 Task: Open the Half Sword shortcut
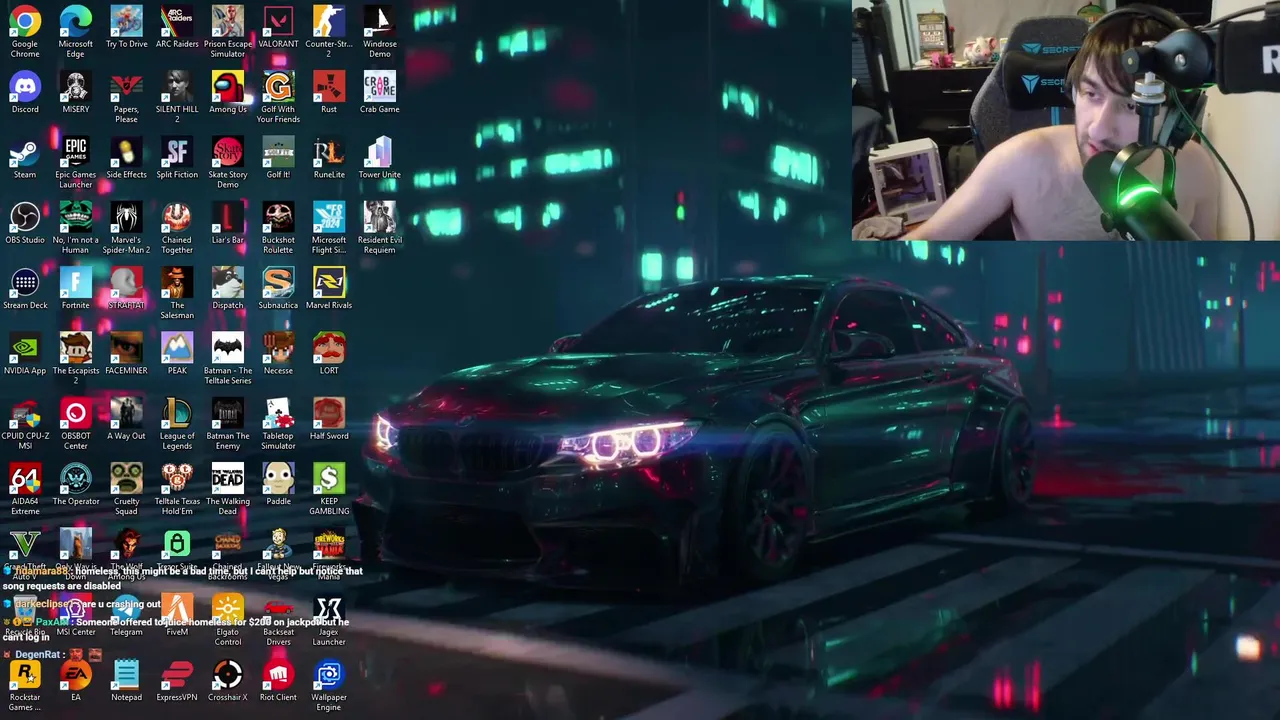329,413
